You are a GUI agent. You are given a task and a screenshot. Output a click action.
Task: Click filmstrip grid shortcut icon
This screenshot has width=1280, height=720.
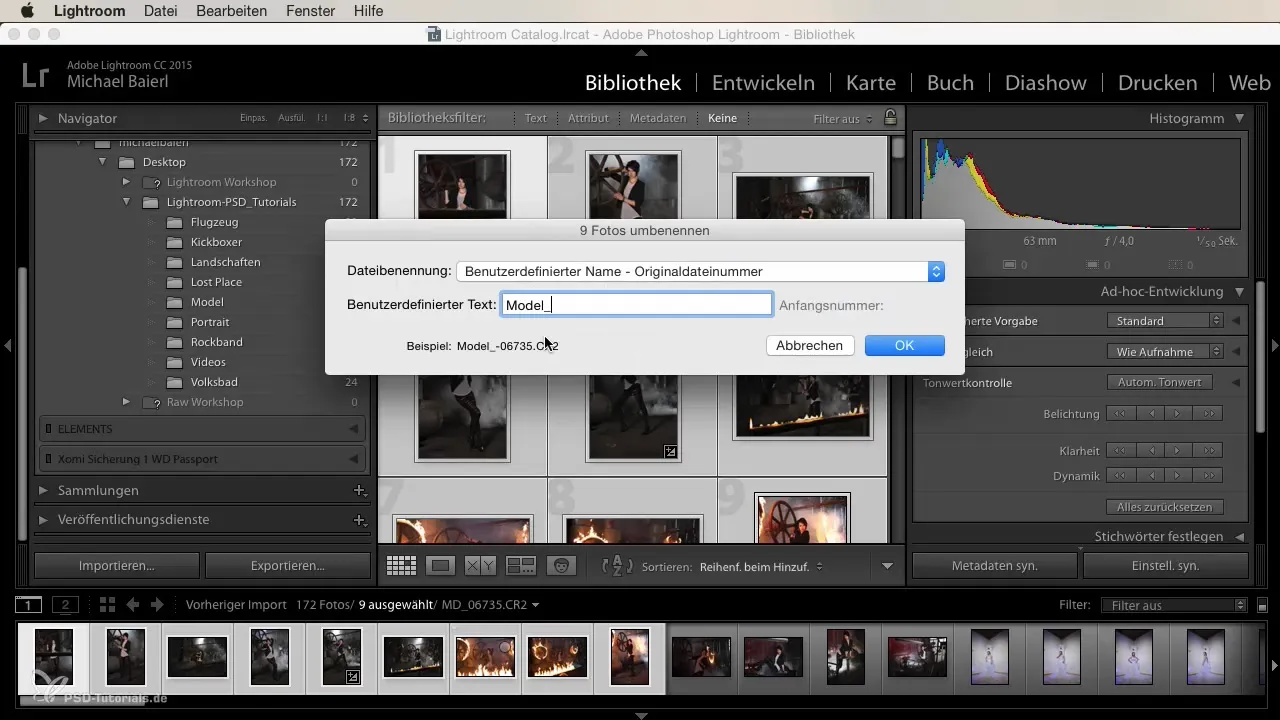pyautogui.click(x=107, y=605)
